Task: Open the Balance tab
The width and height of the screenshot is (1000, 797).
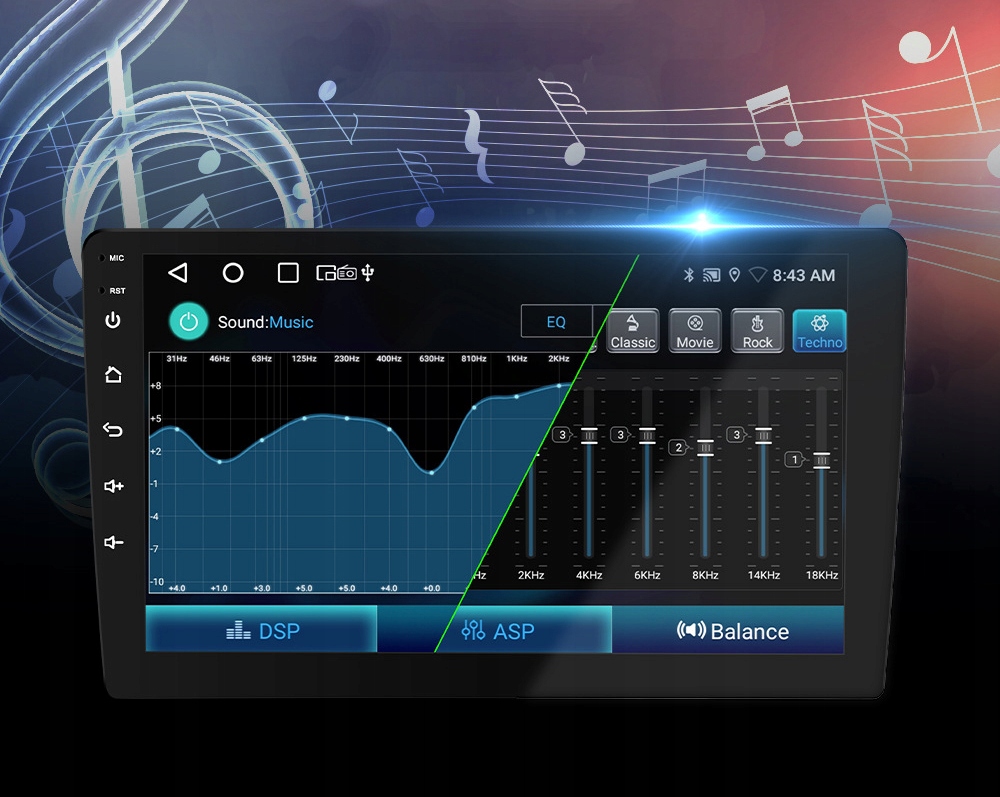Action: [728, 630]
